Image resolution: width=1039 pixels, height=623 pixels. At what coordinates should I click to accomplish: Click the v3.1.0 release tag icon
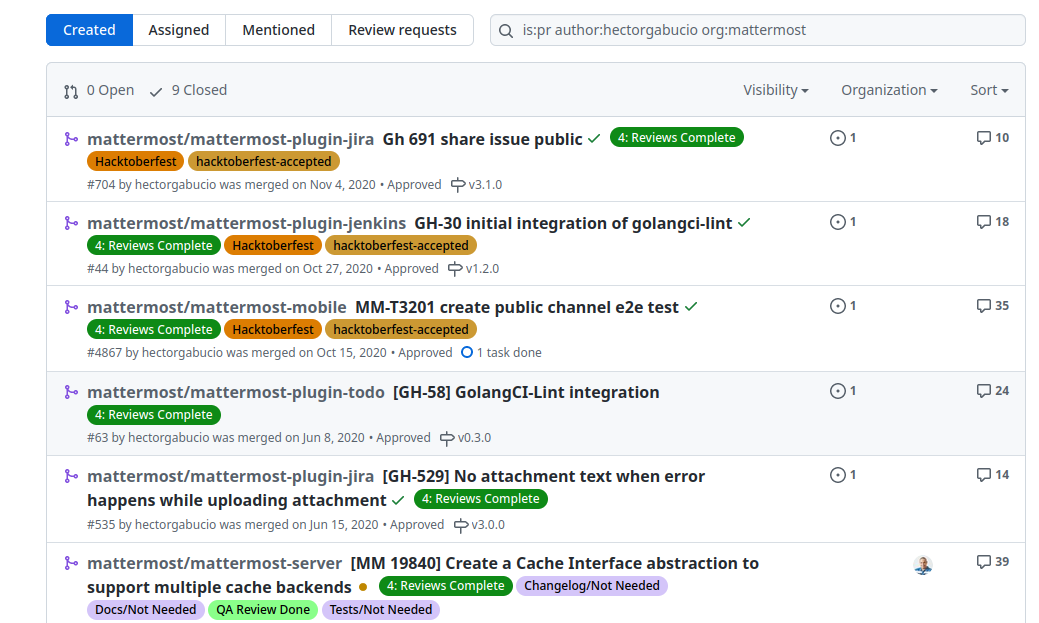(459, 185)
